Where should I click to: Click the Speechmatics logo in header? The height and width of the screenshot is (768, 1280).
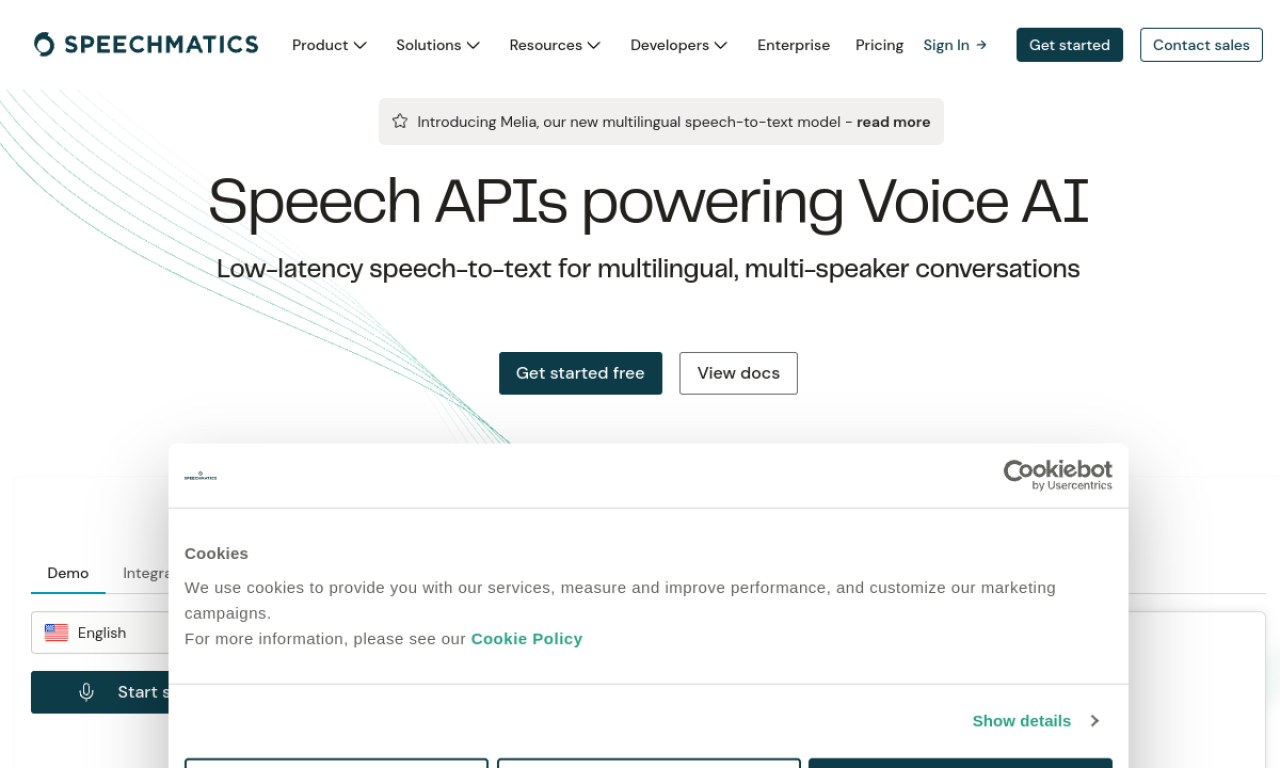146,44
